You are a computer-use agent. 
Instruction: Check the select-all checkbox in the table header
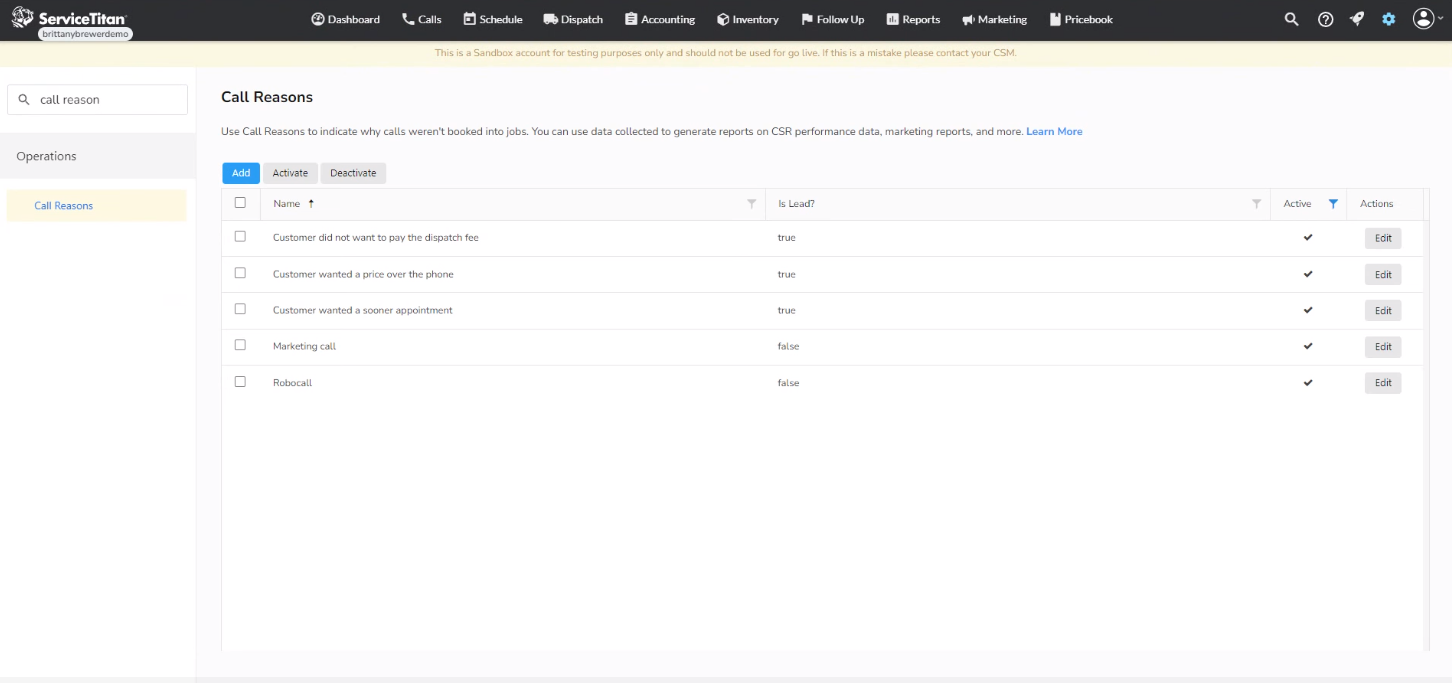coord(240,202)
